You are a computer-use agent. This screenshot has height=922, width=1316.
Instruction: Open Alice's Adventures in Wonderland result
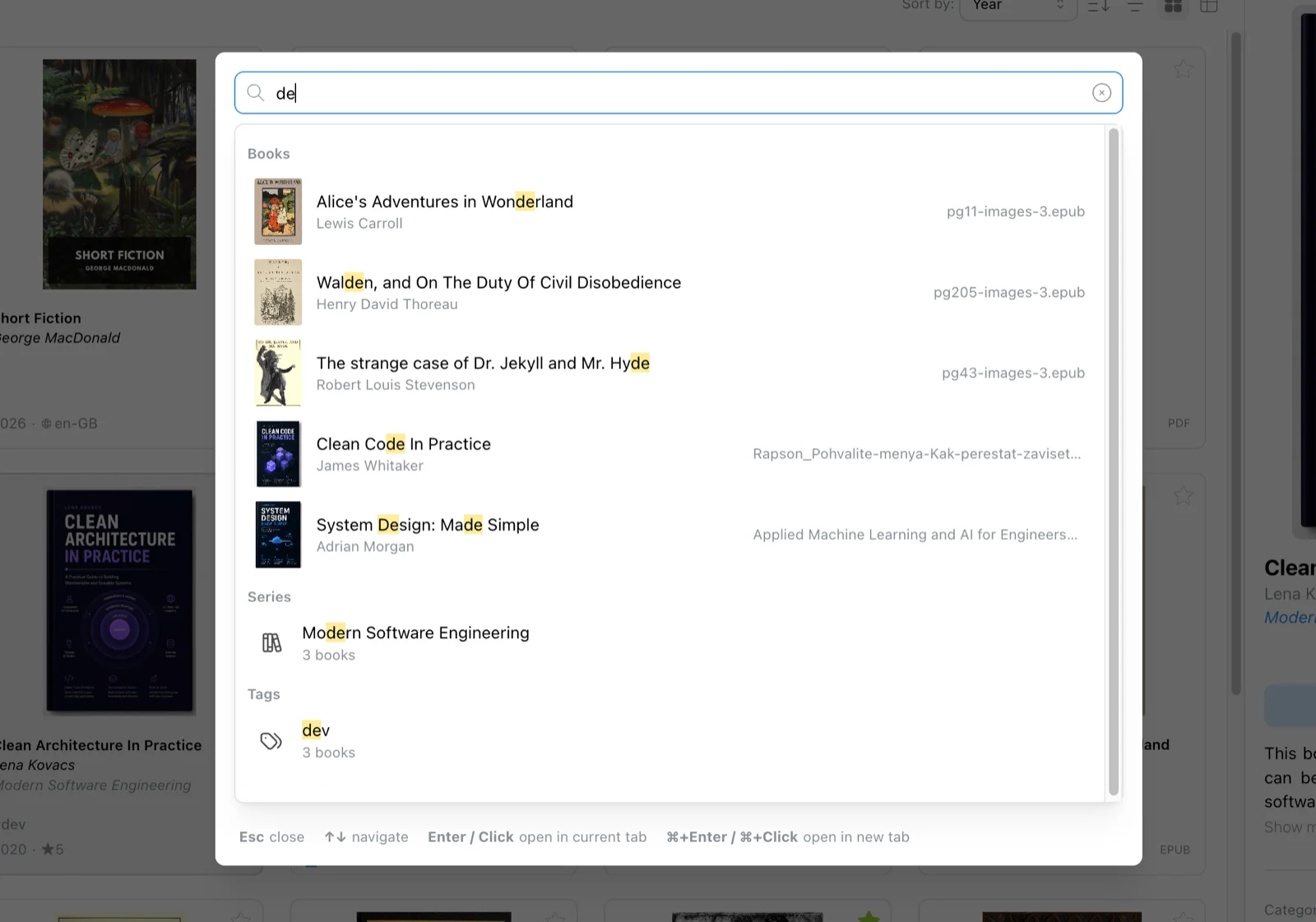670,211
